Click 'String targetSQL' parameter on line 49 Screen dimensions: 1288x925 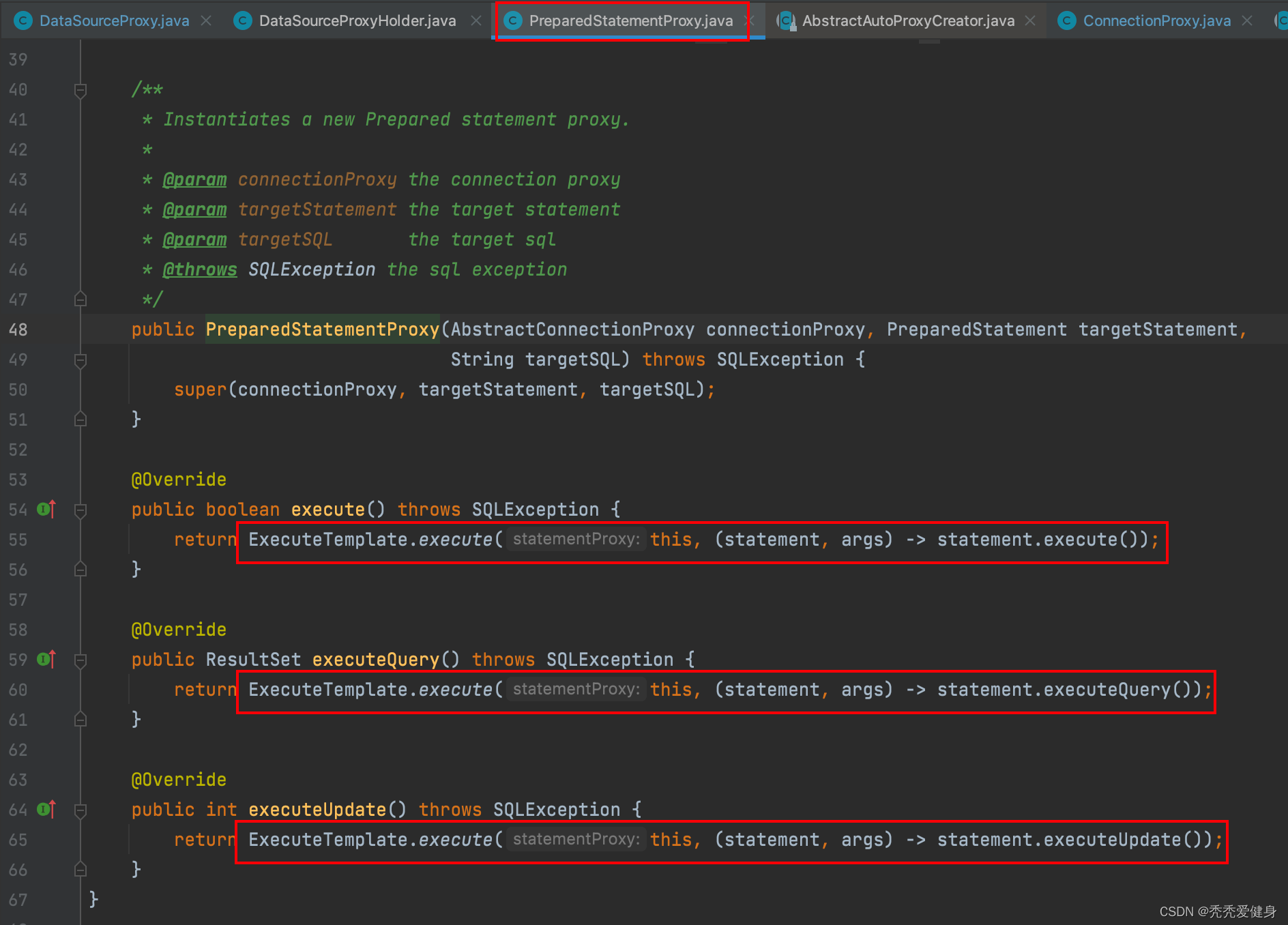pos(535,359)
